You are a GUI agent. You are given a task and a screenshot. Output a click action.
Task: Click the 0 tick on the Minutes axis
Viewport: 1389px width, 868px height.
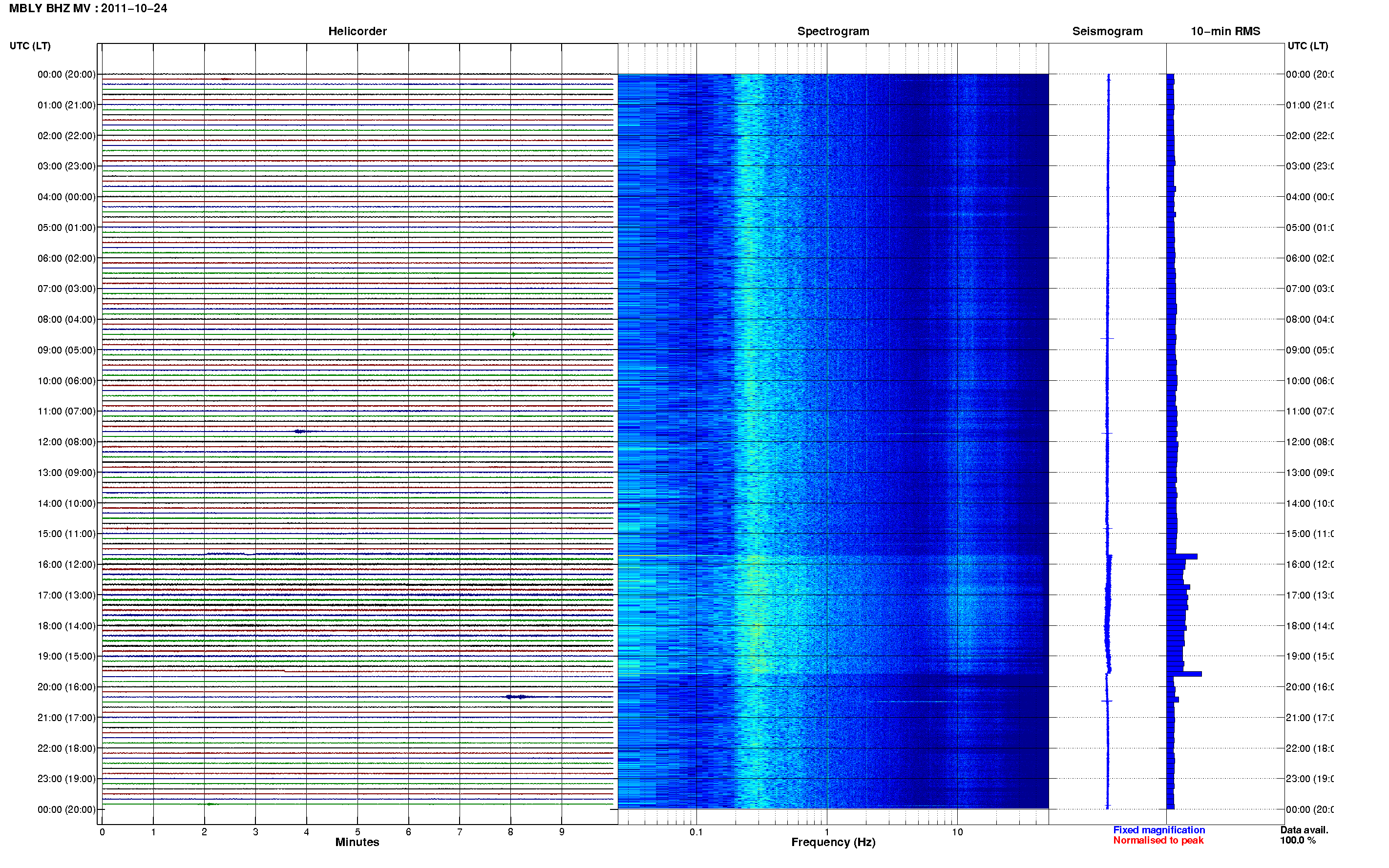pyautogui.click(x=102, y=832)
